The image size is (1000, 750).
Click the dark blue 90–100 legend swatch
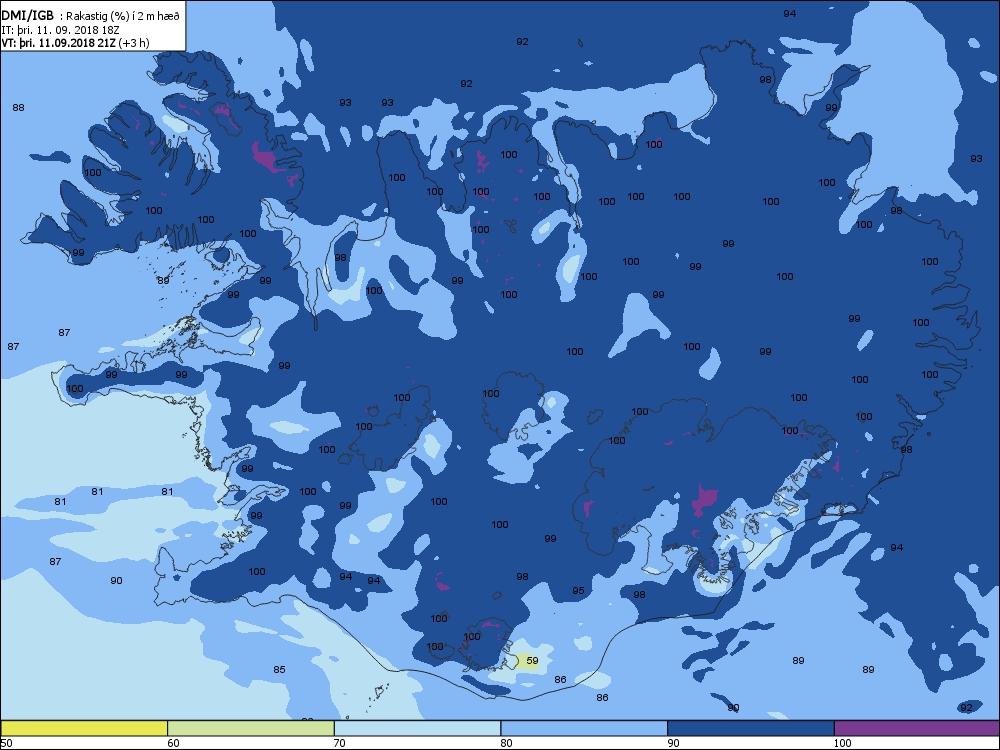point(751,728)
